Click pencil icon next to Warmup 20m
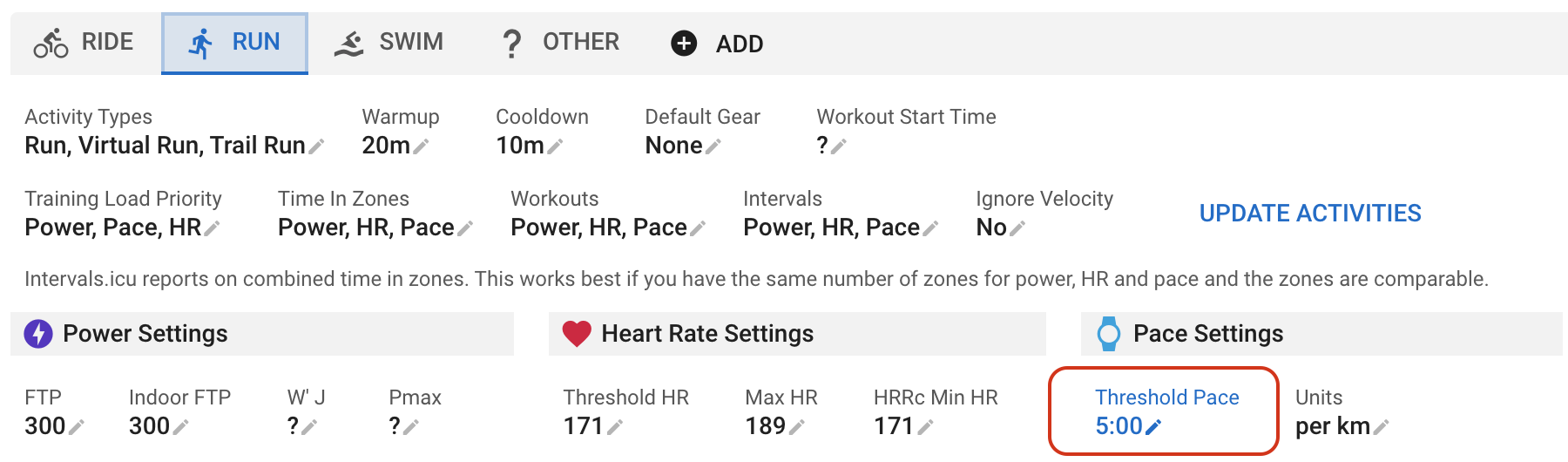The image size is (1568, 462). tap(421, 146)
